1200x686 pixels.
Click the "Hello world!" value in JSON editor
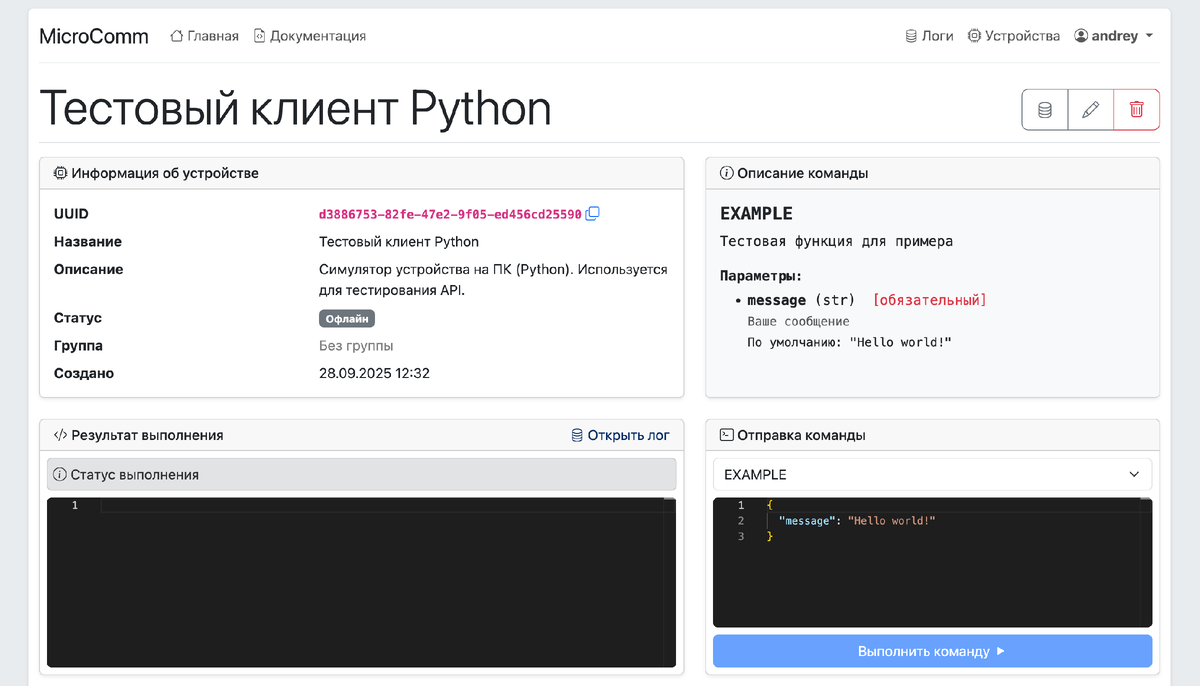point(891,521)
